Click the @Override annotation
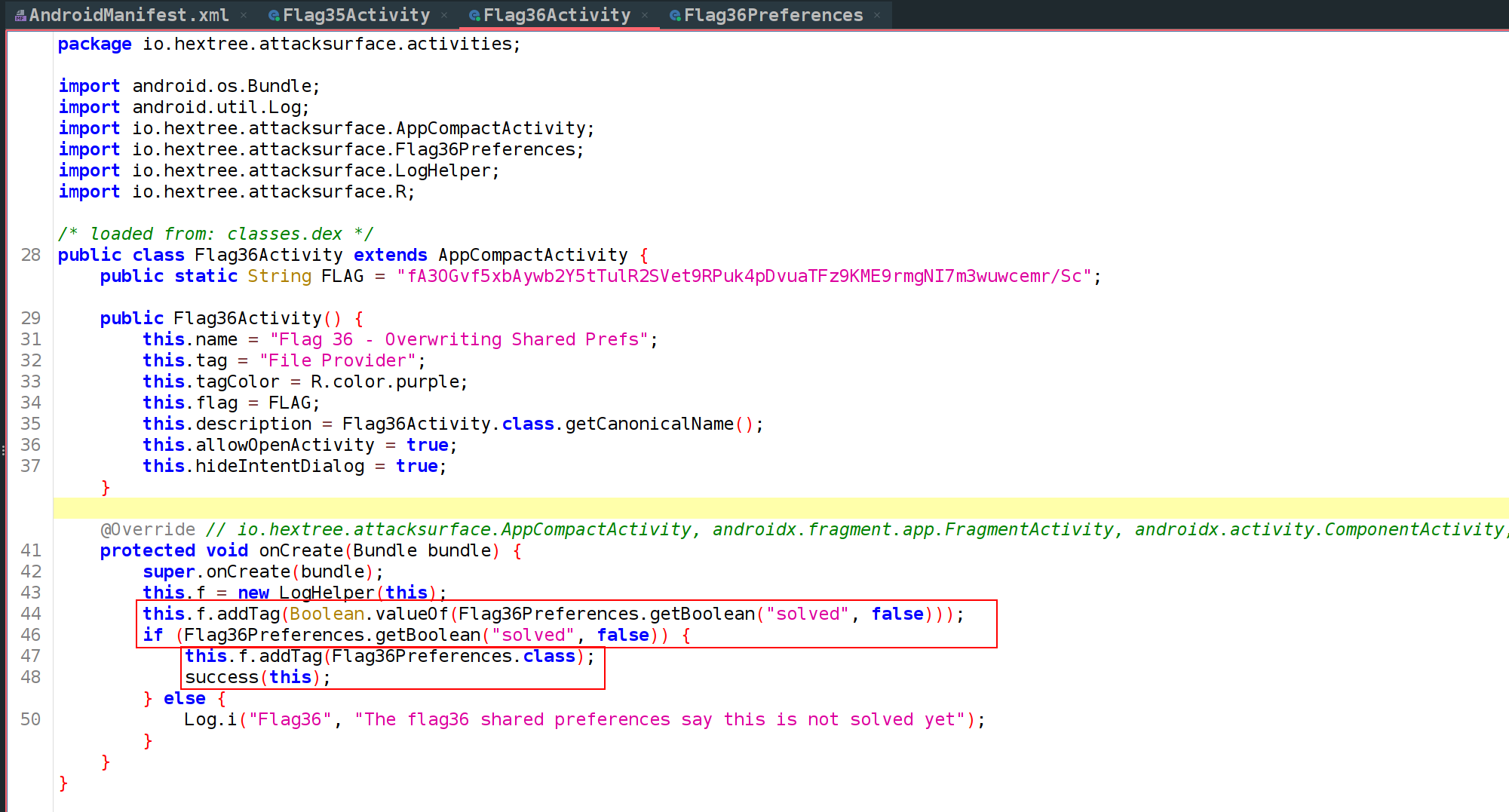Screen dimensions: 1509x812 tap(147, 529)
